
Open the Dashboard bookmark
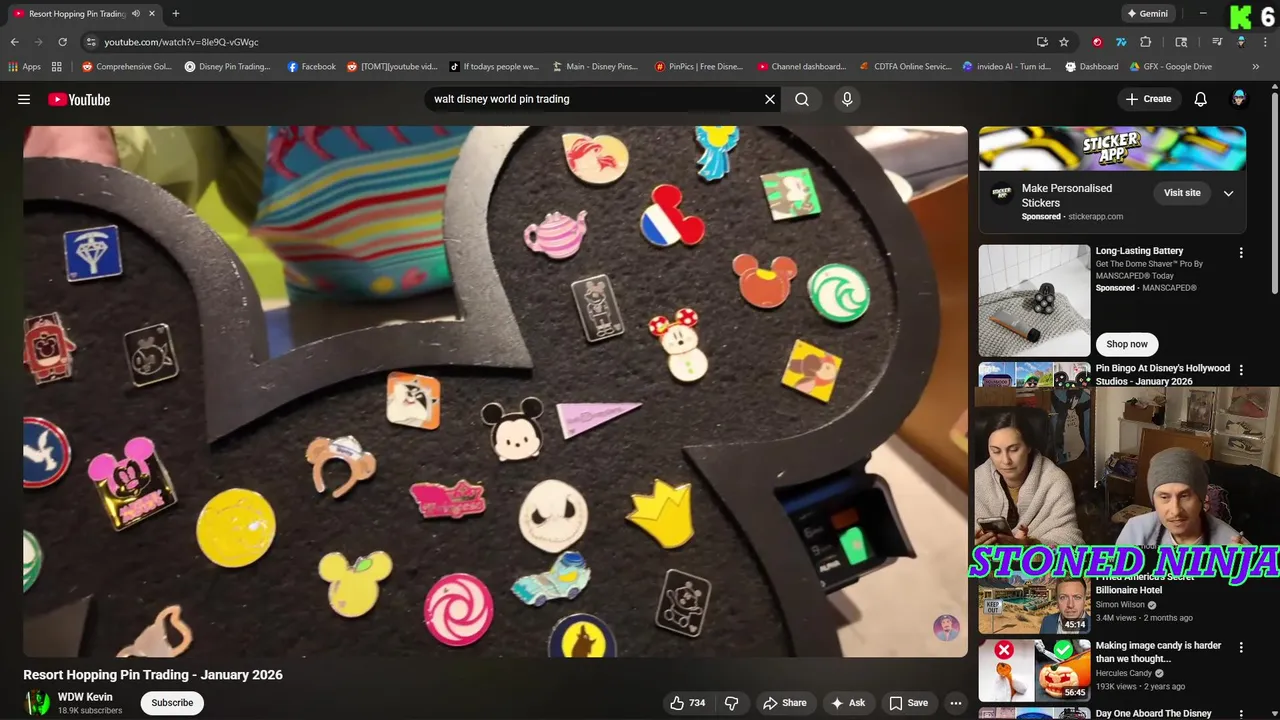(1092, 67)
